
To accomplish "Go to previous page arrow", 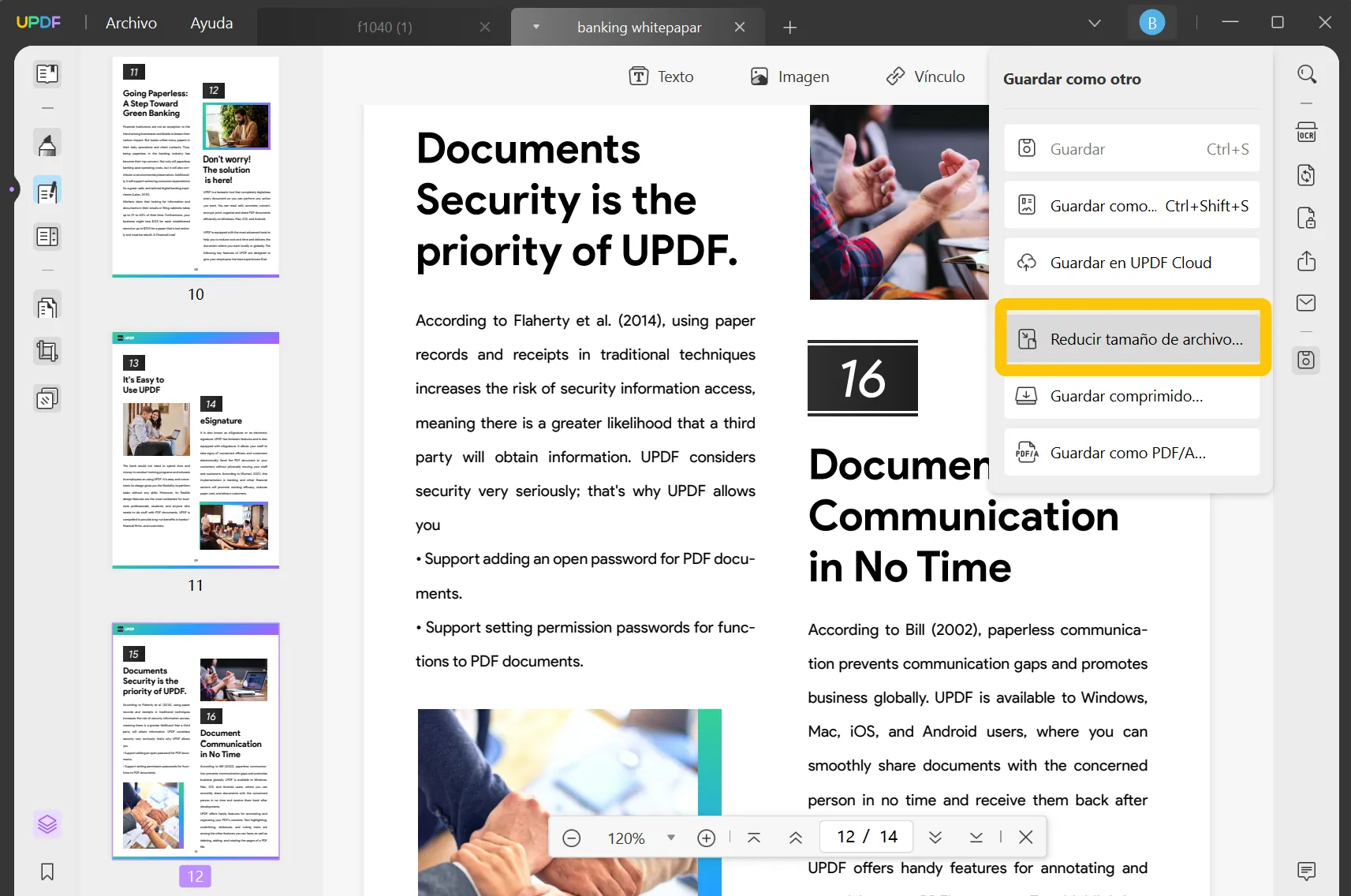I will (796, 838).
